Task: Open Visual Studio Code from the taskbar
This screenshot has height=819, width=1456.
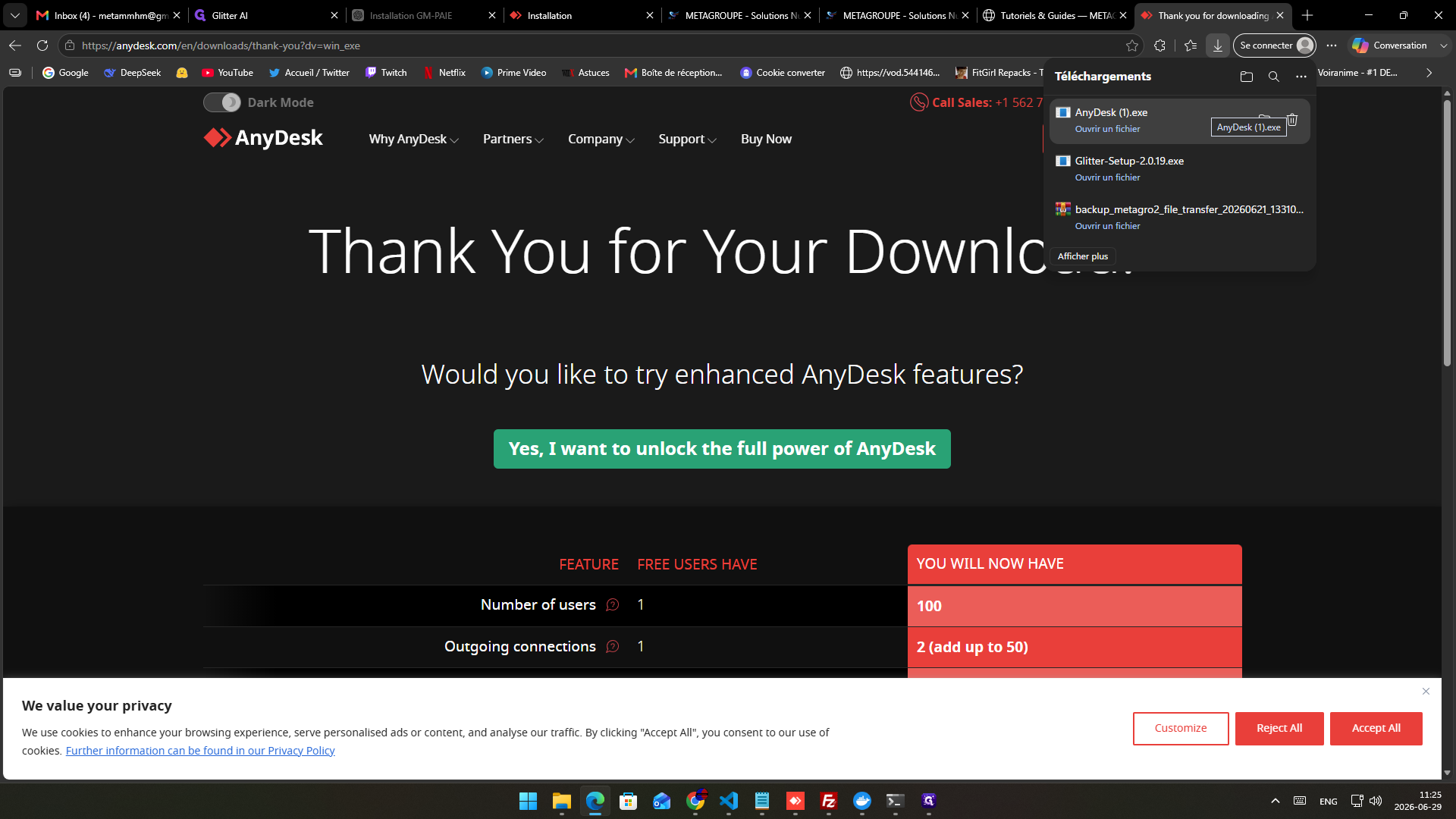Action: point(728,801)
